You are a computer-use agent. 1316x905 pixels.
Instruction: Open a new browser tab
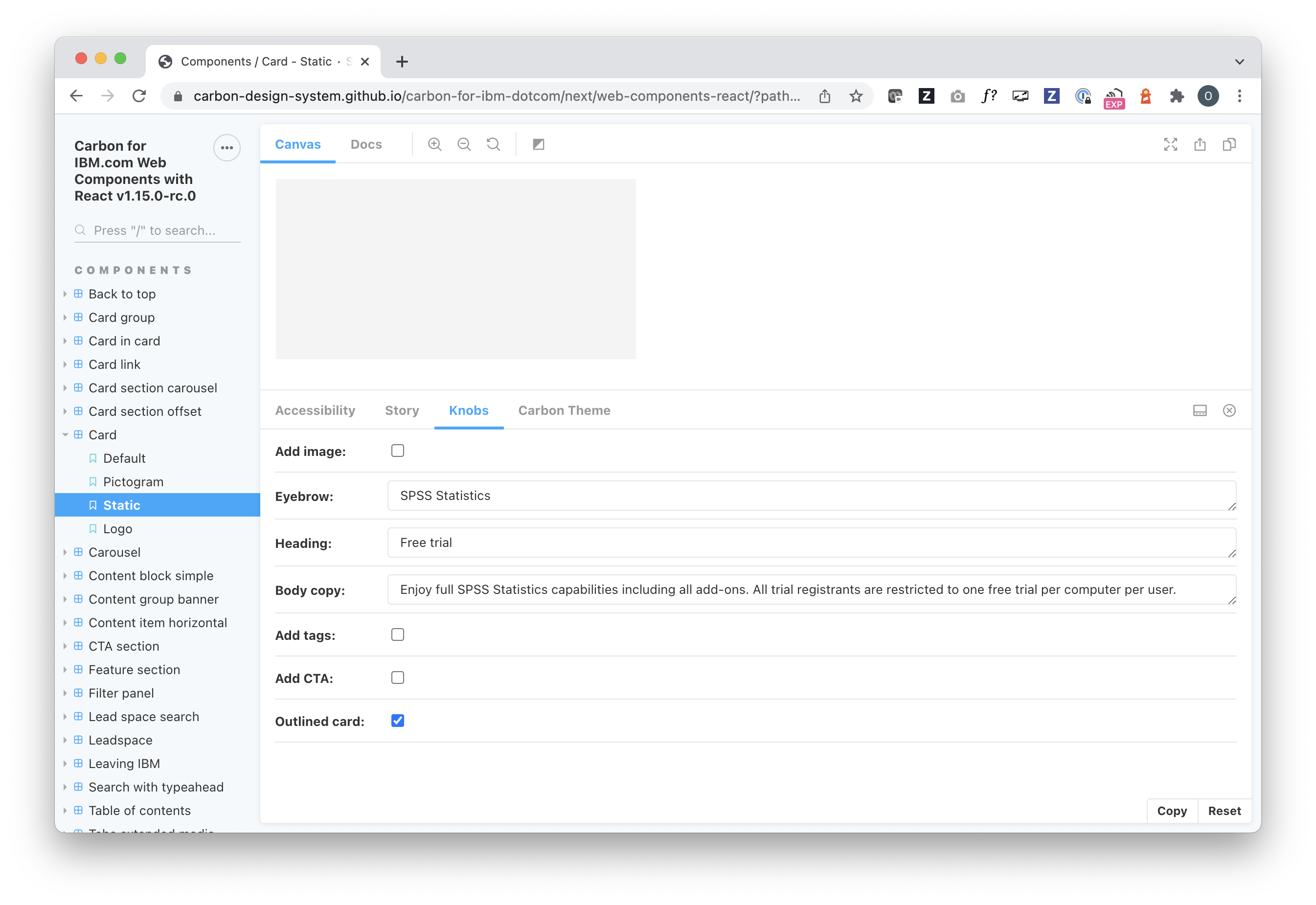pyautogui.click(x=402, y=61)
